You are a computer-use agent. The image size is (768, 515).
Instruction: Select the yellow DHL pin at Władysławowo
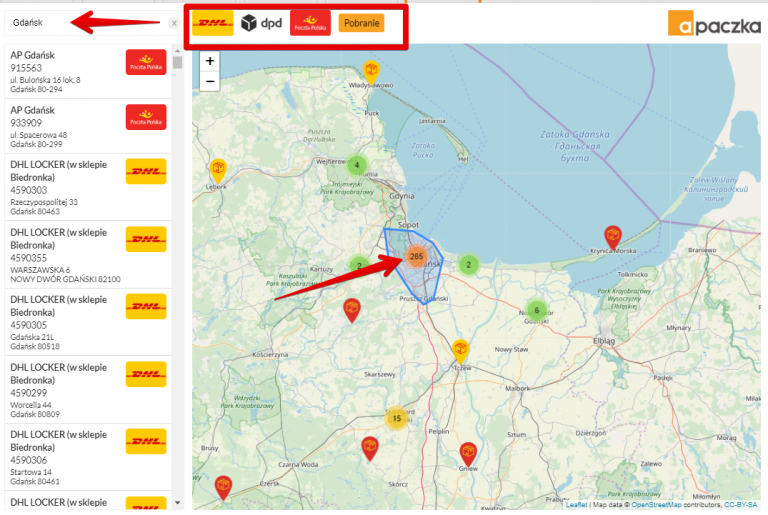coord(372,70)
